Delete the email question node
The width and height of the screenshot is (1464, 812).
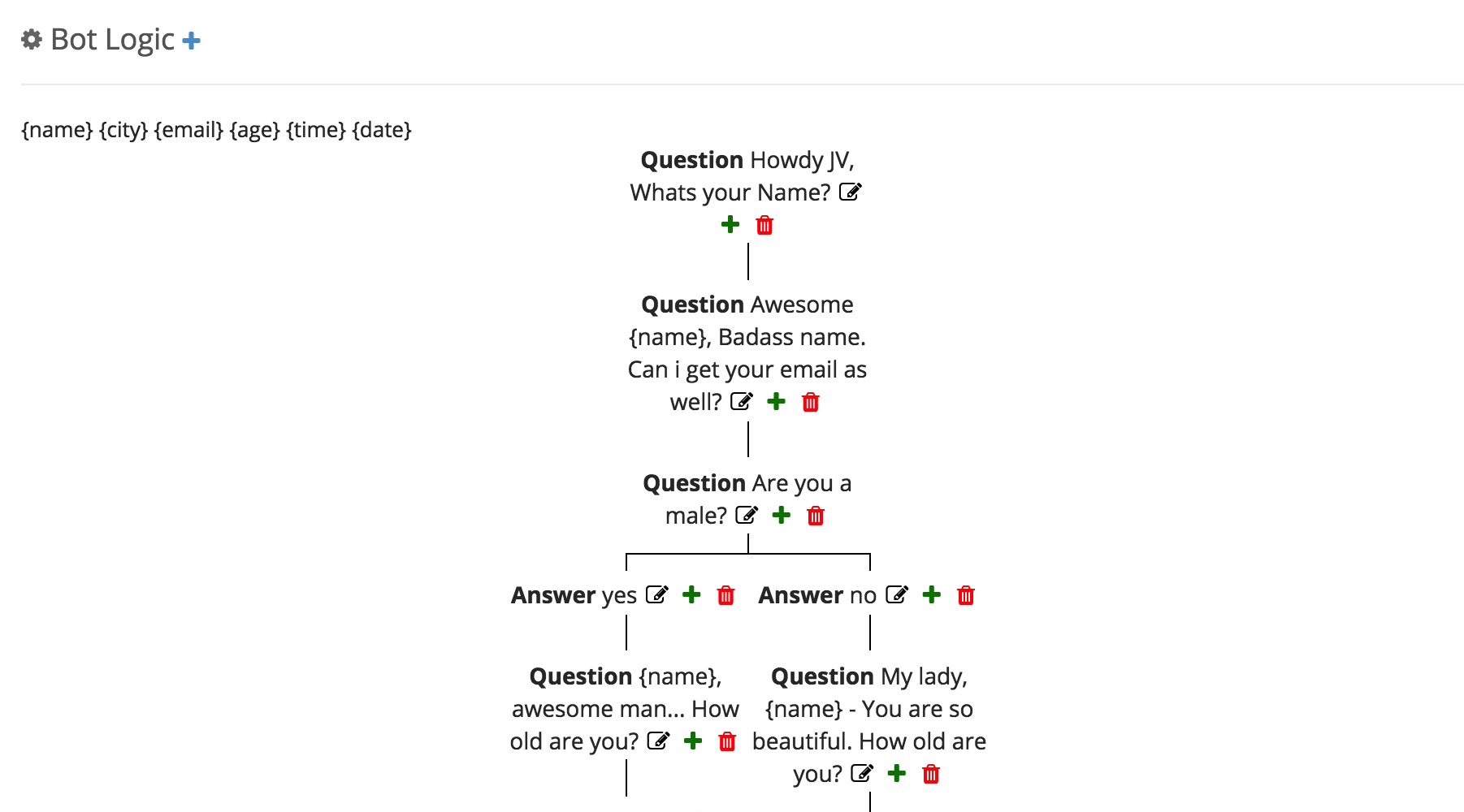pos(811,402)
